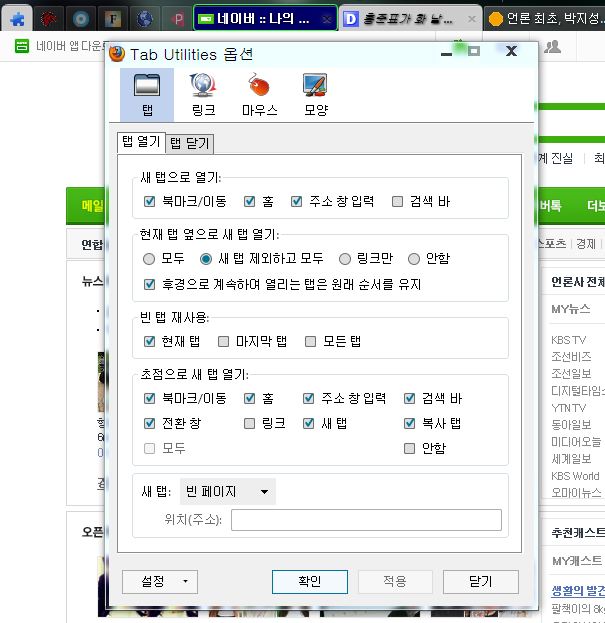605x623 pixels.
Task: Click the green Naver app download icon
Action: (22, 46)
